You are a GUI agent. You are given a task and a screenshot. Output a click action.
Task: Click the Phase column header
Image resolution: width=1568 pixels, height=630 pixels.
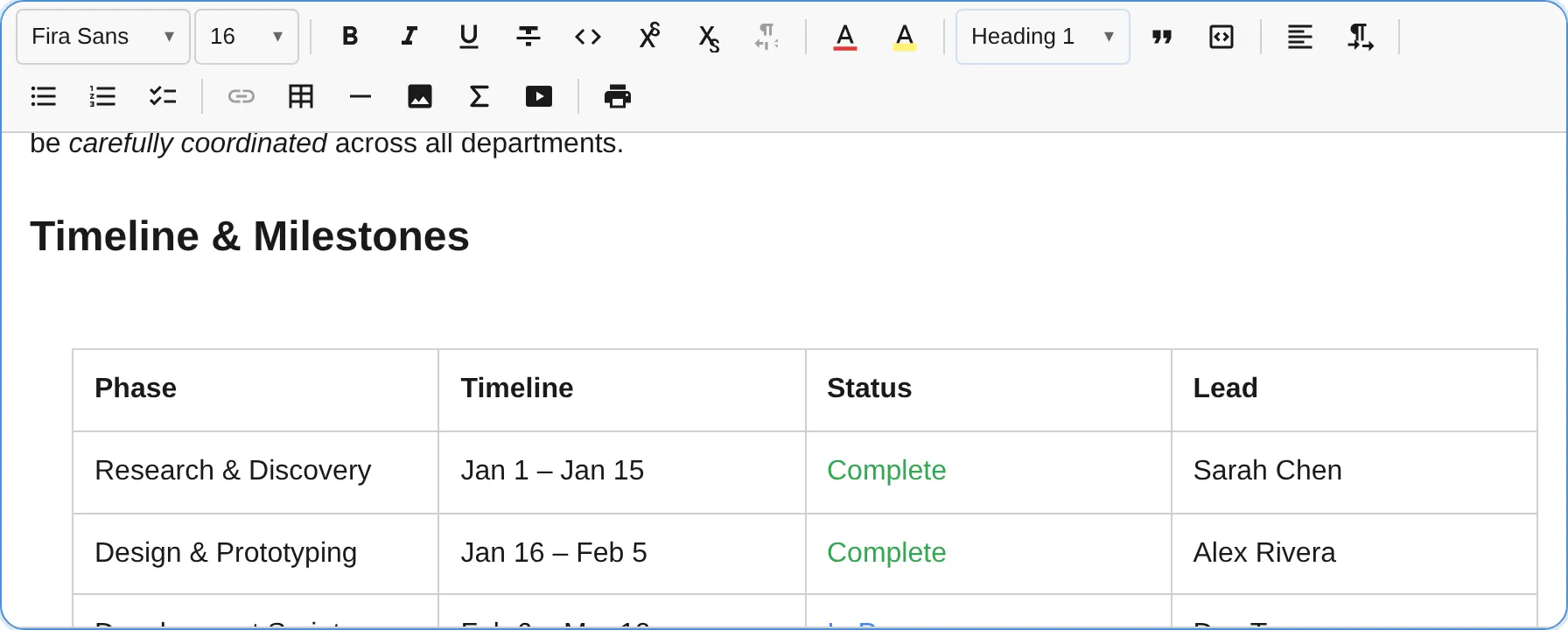(255, 390)
